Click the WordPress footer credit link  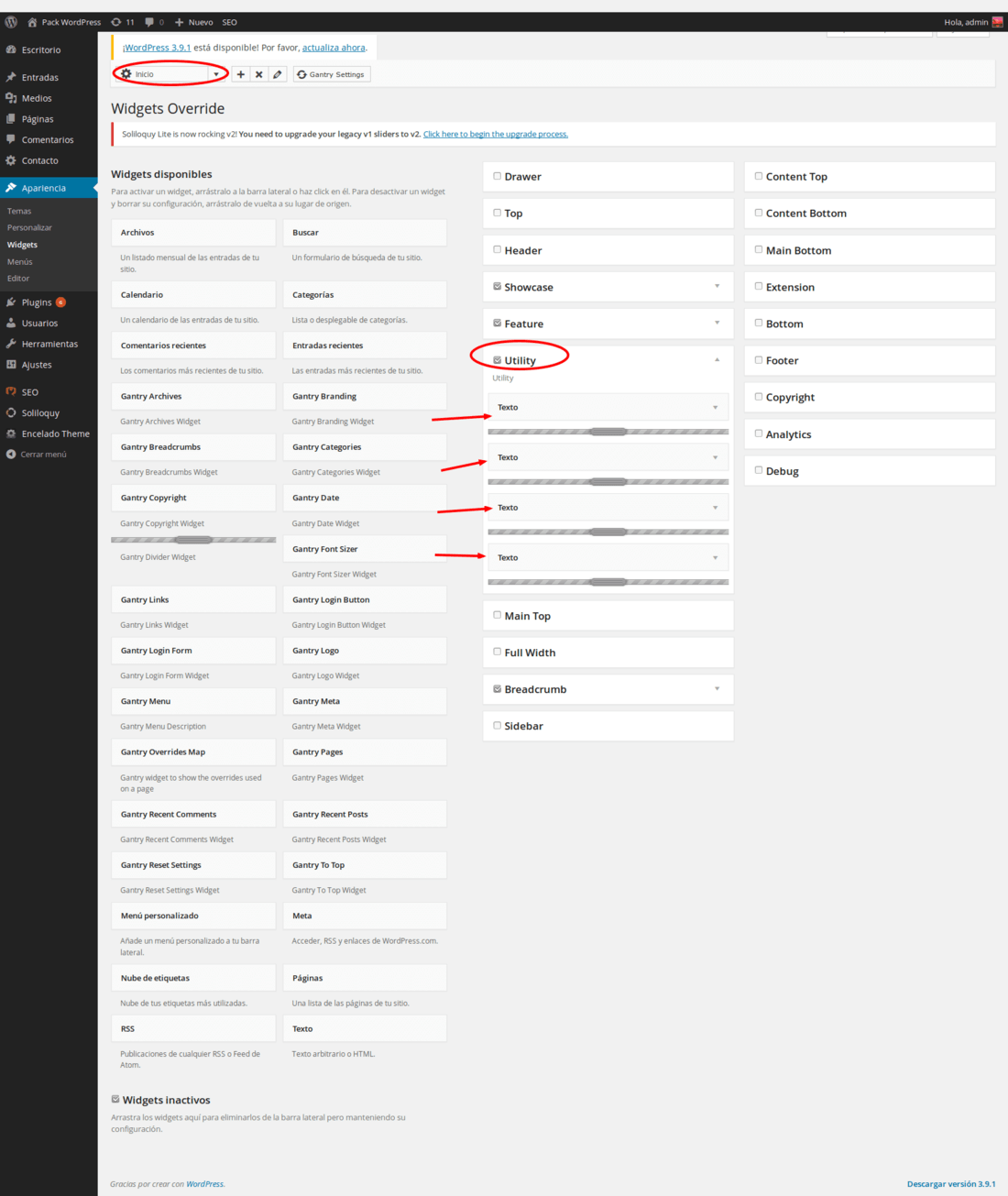pyautogui.click(x=204, y=1184)
